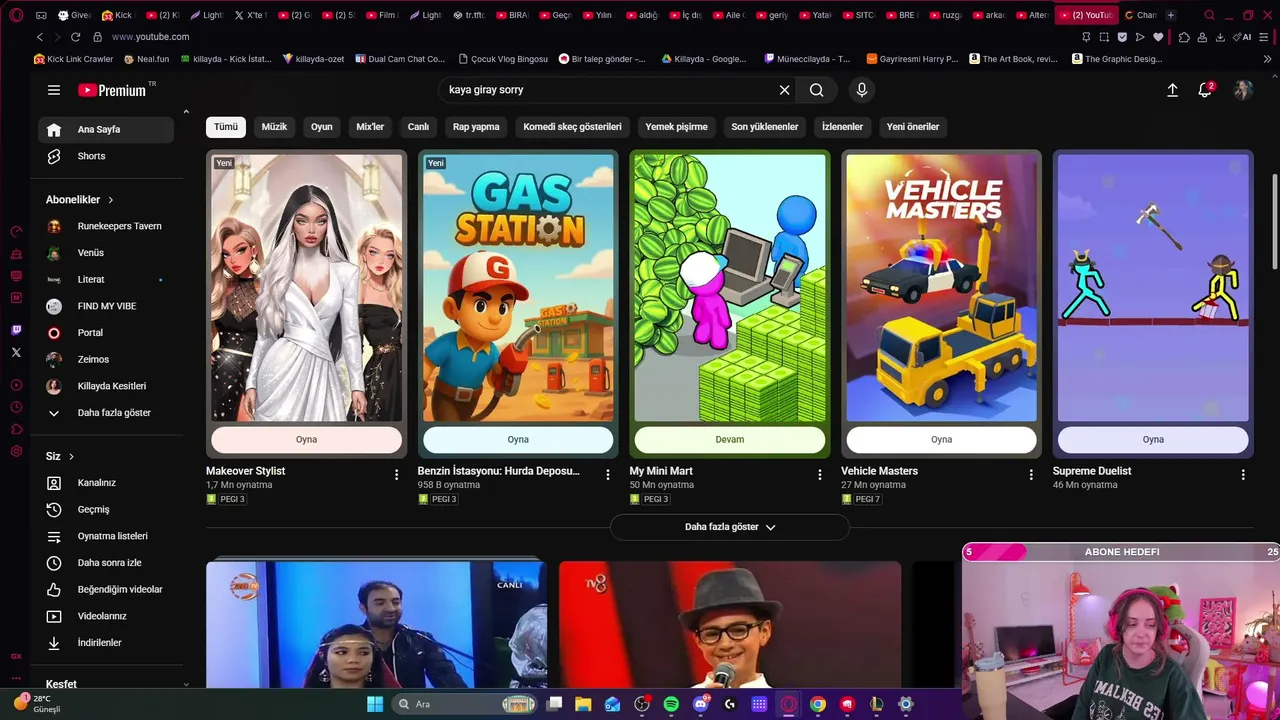Expand Daha fazla göster subscriptions list
Image resolution: width=1280 pixels, height=720 pixels.
(x=107, y=413)
